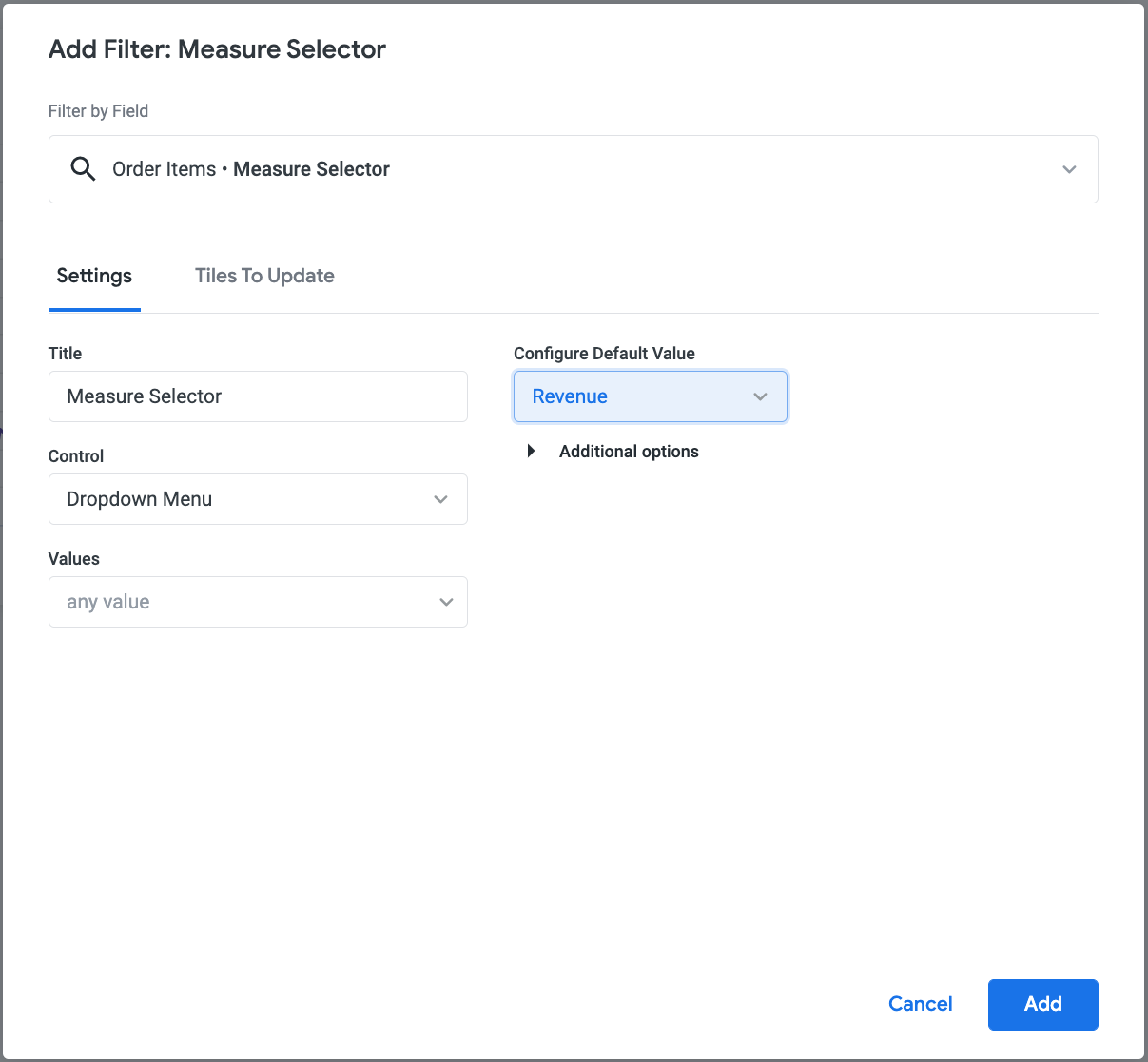The height and width of the screenshot is (1062, 1148).
Task: Click the chevron on the Control dropdown
Action: (440, 499)
